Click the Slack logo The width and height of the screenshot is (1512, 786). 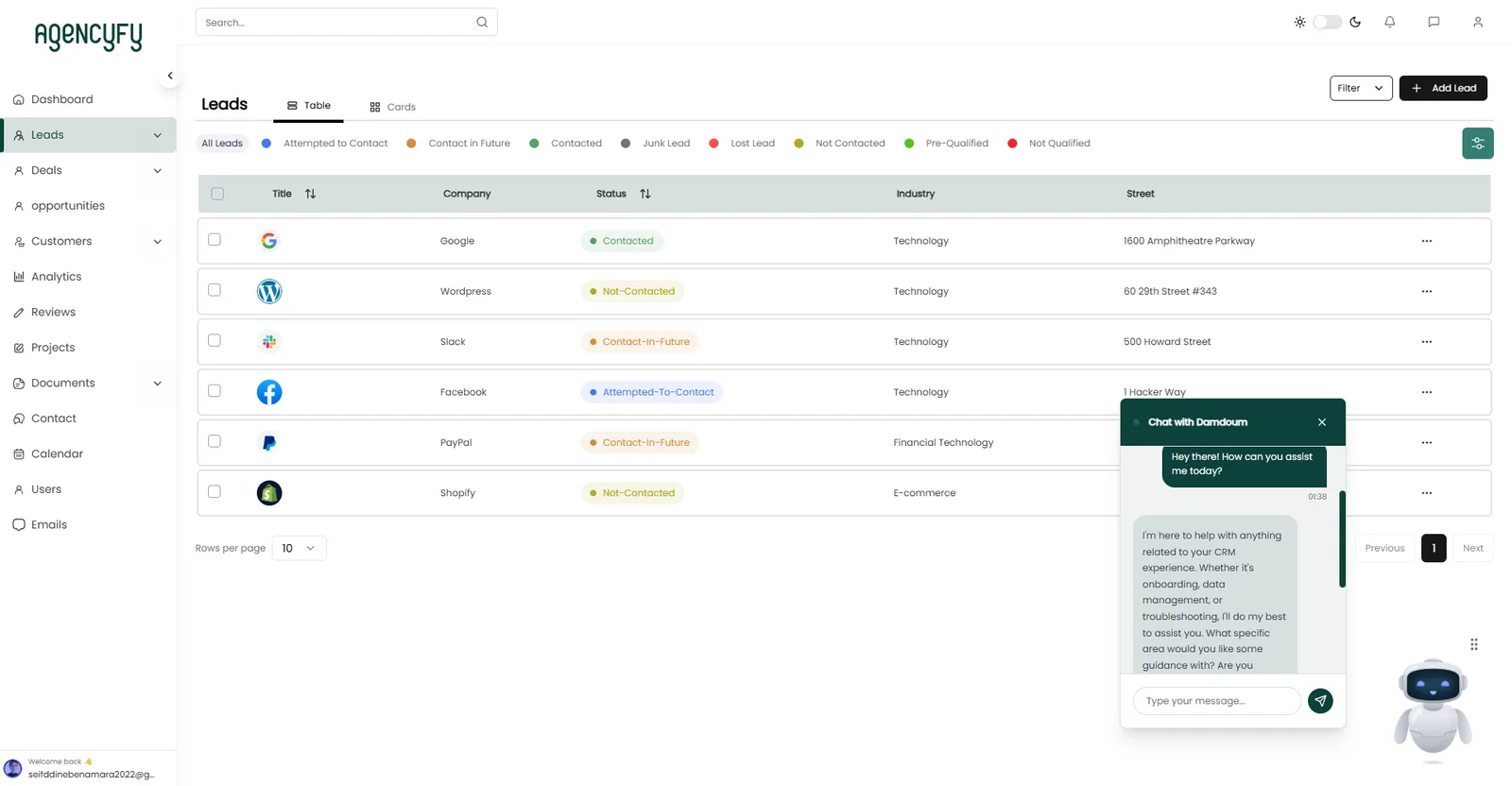click(269, 342)
